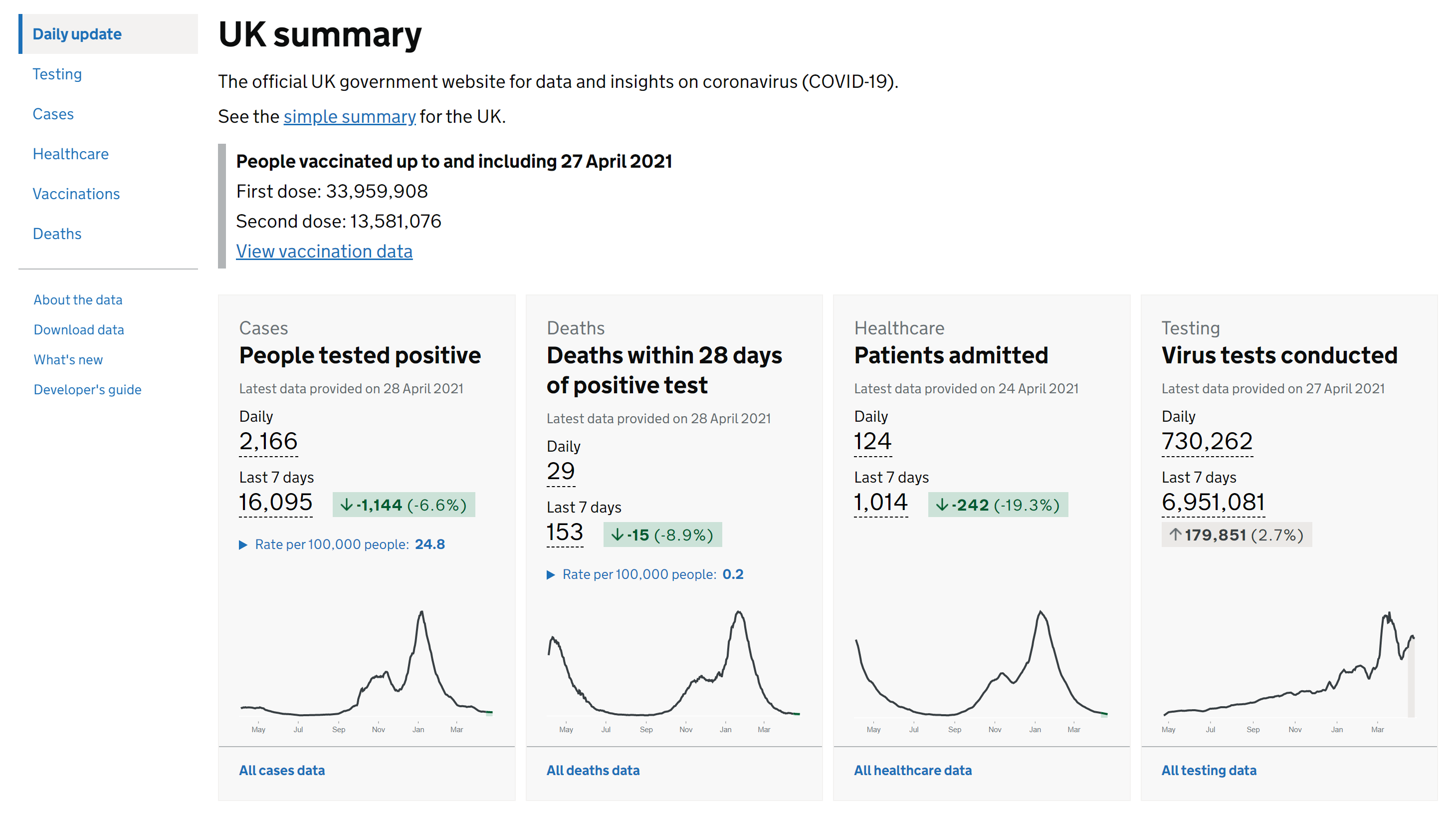
Task: Click the cases down arrow -1,144 badge
Action: (404, 505)
